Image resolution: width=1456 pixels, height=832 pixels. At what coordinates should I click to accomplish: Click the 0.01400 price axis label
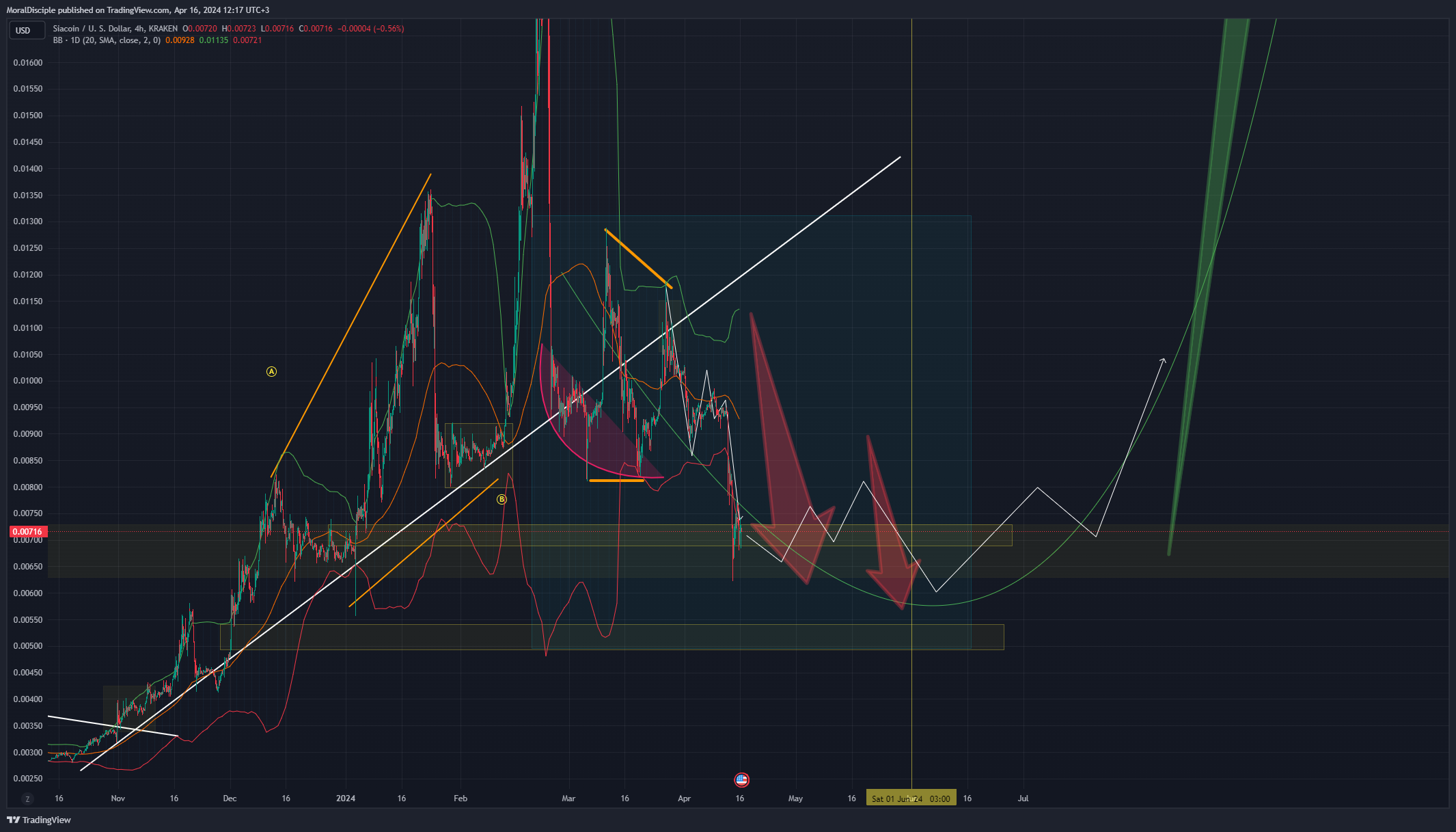pyautogui.click(x=28, y=169)
